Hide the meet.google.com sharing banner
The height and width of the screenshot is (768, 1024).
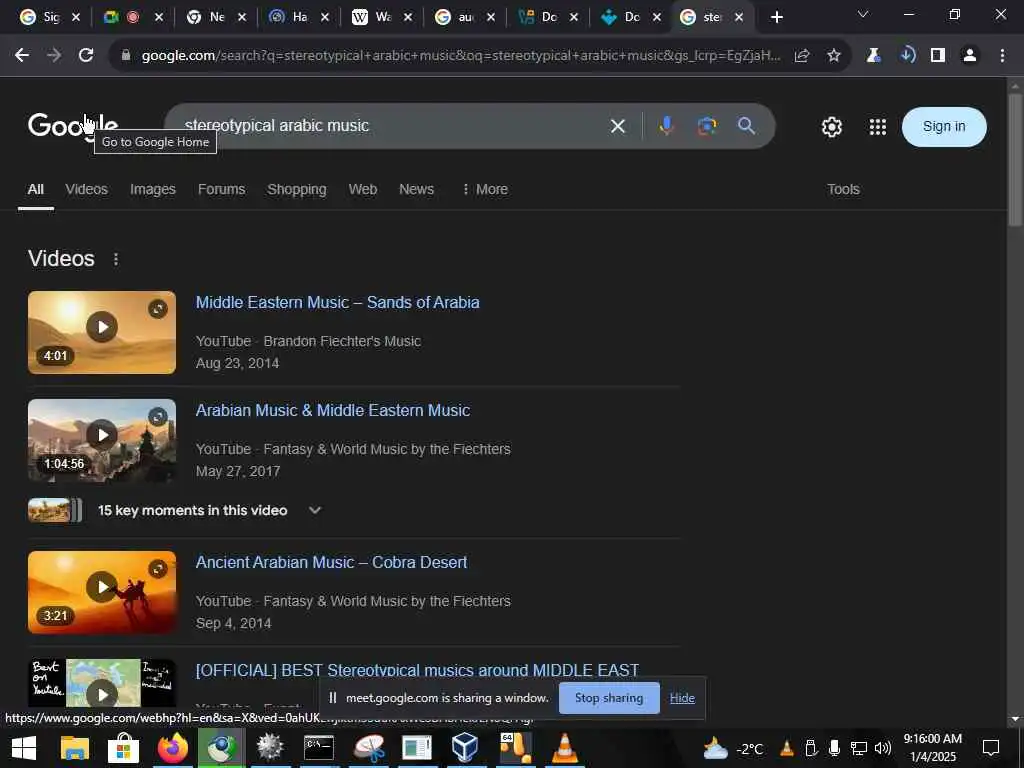pyautogui.click(x=682, y=698)
